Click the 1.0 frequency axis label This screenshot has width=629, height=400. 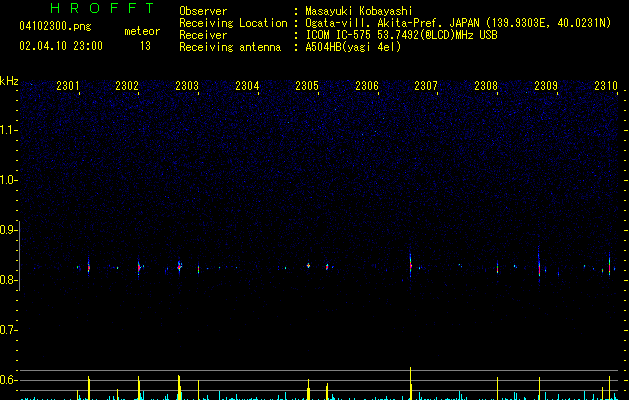8,180
